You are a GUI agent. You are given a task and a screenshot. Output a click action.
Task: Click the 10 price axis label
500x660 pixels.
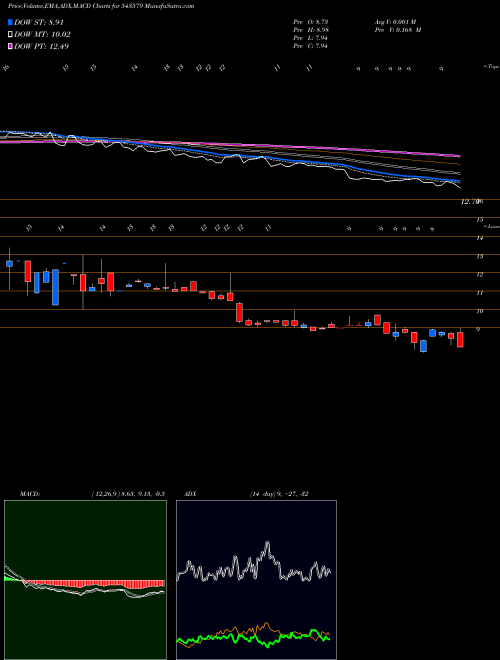point(479,311)
